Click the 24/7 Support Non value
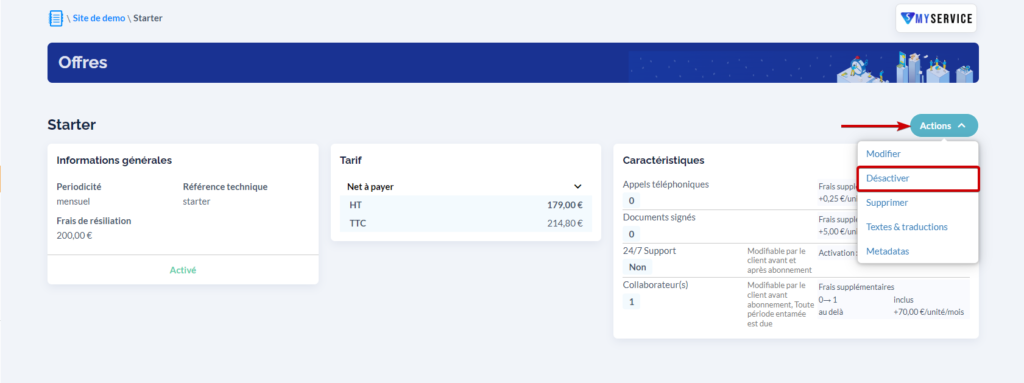The width and height of the screenshot is (1024, 383). 637,267
